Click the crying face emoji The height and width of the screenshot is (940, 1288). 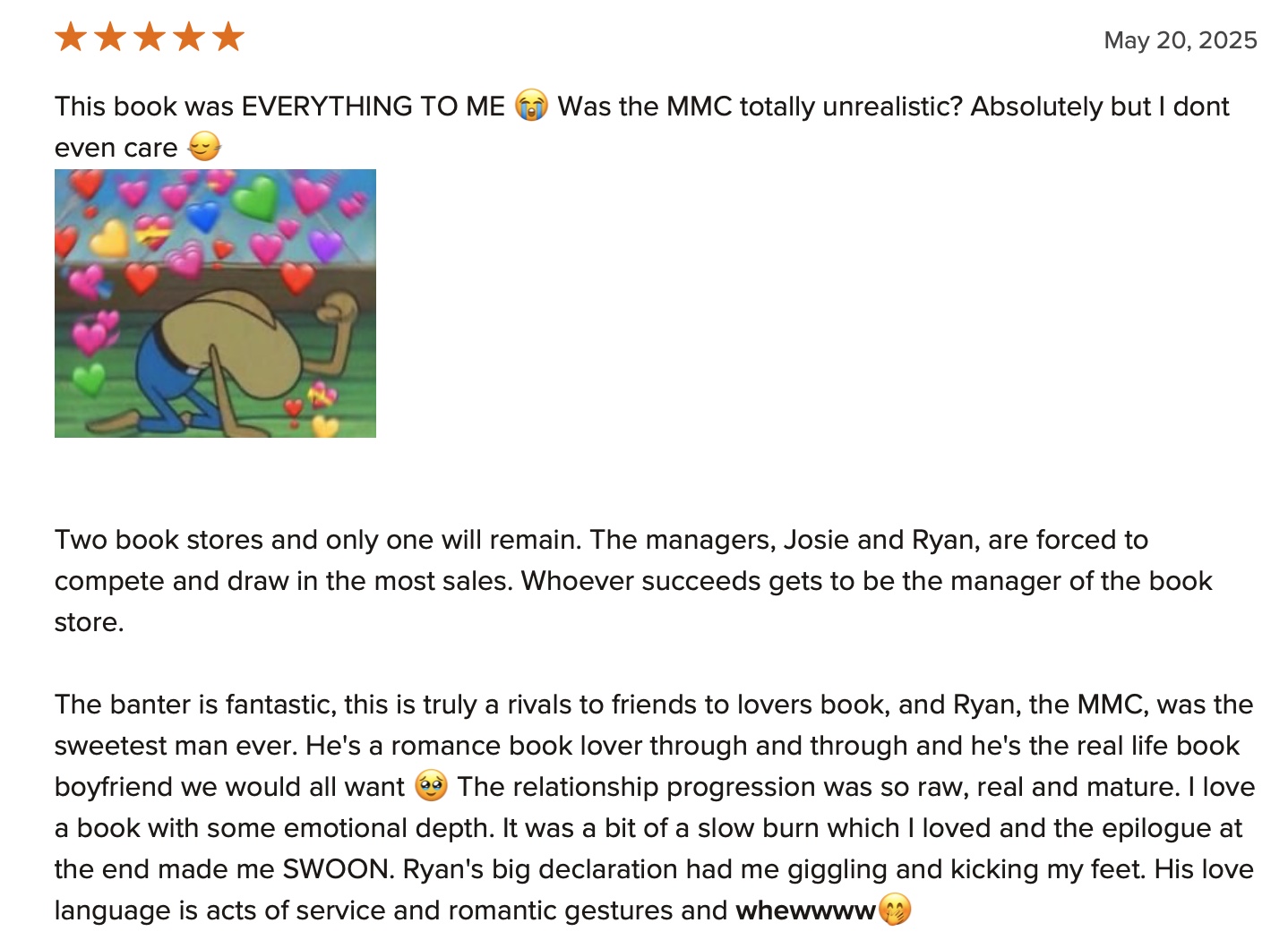tap(531, 106)
